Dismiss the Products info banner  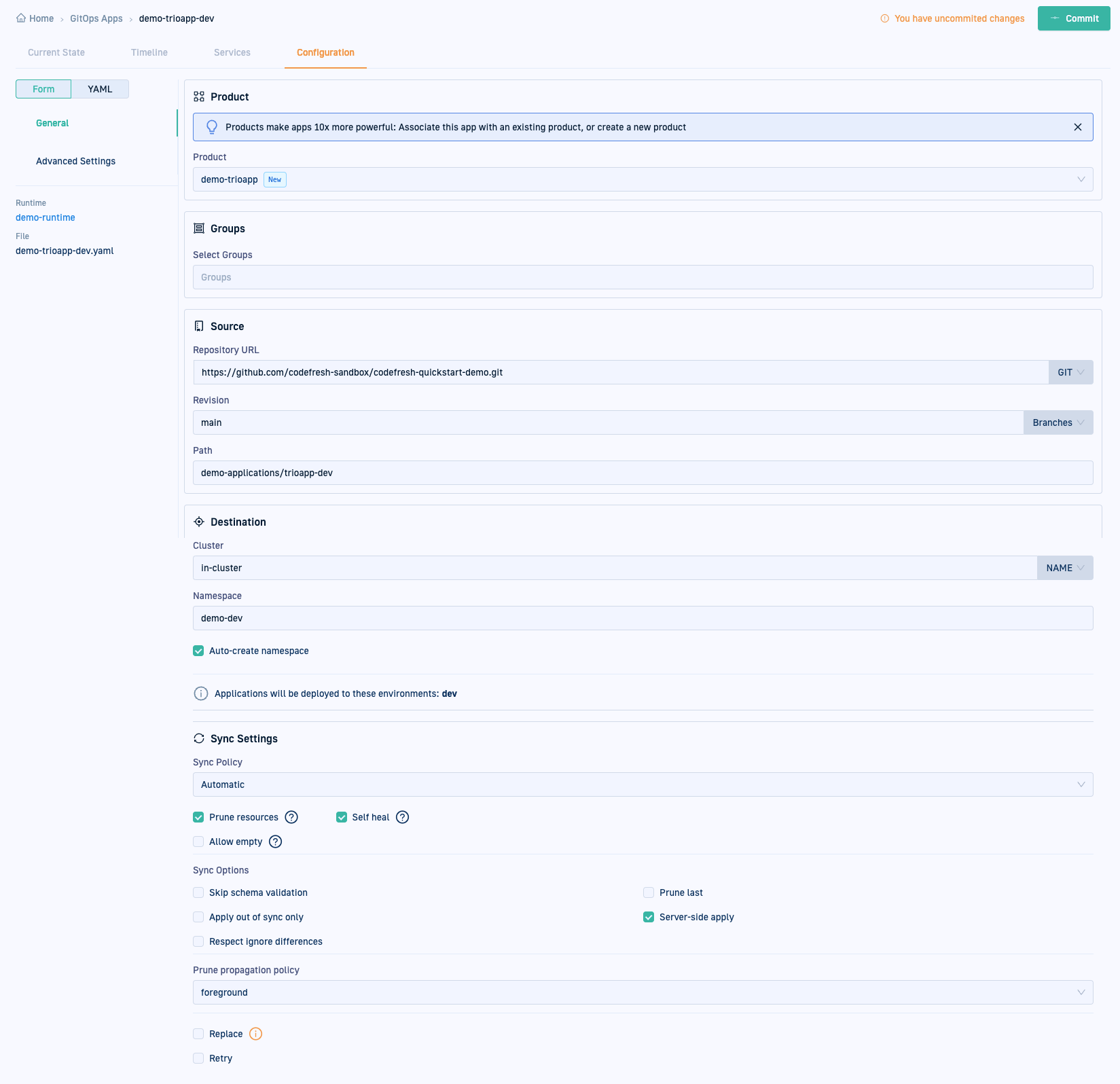pyautogui.click(x=1077, y=127)
